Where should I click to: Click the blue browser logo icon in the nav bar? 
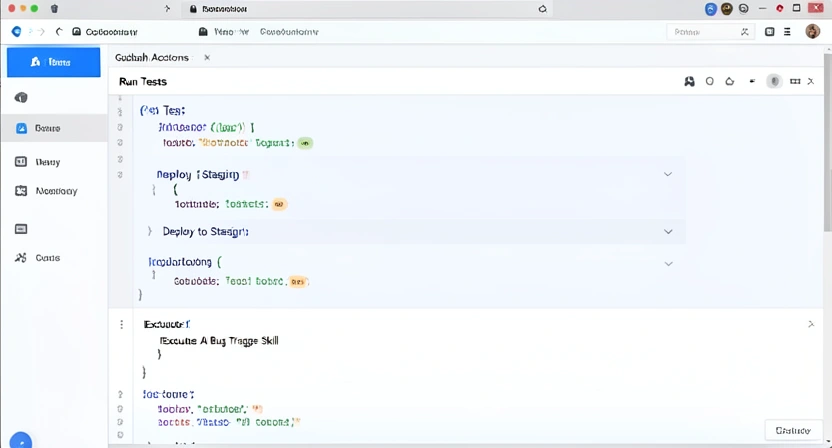tap(17, 32)
